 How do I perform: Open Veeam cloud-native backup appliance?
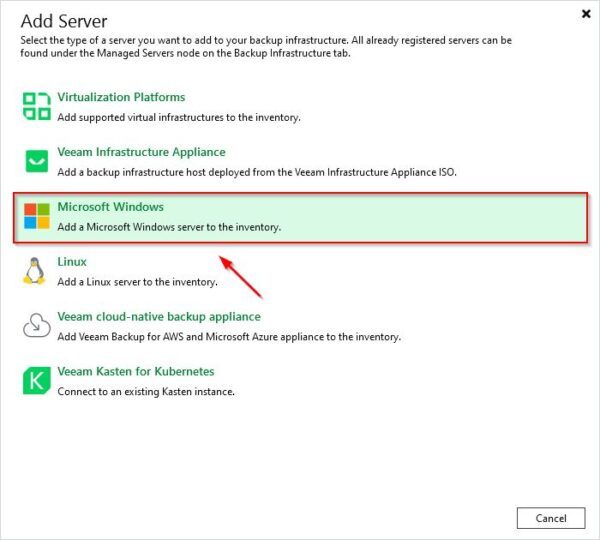(x=159, y=316)
